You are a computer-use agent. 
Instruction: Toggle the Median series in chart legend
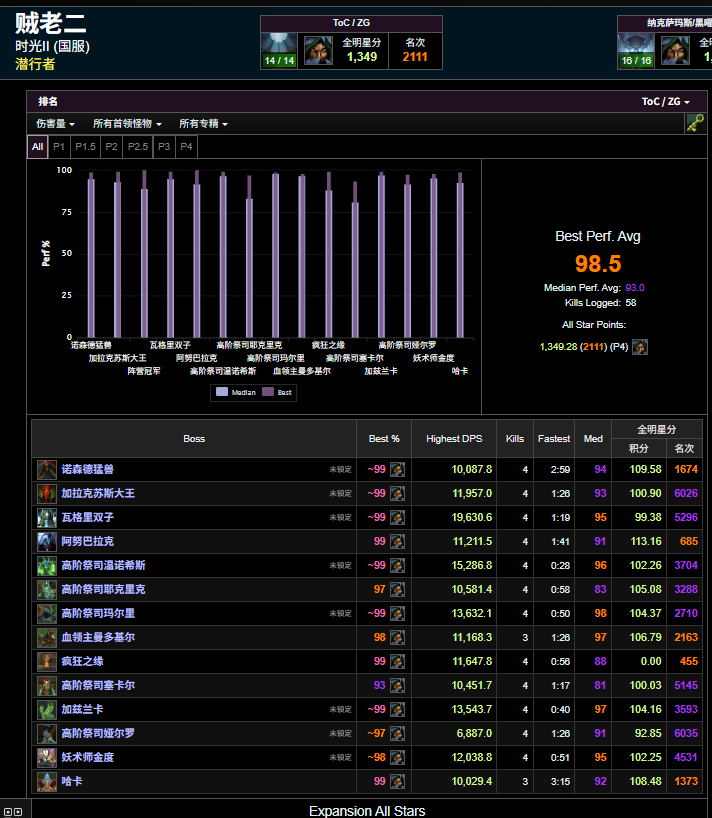pyautogui.click(x=236, y=392)
